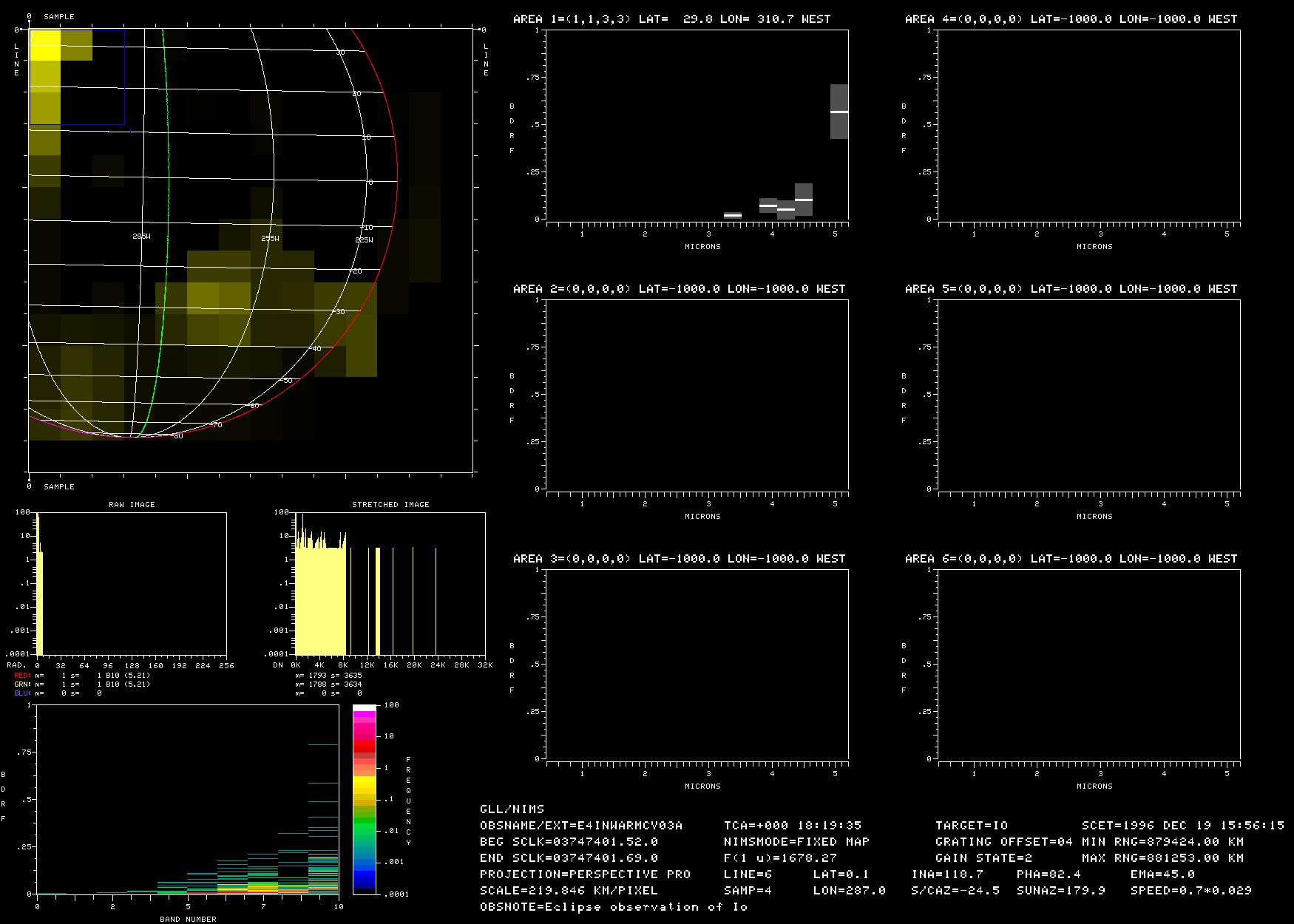Click the RED channel label under histogram
This screenshot has height=924, width=1294.
[22, 676]
